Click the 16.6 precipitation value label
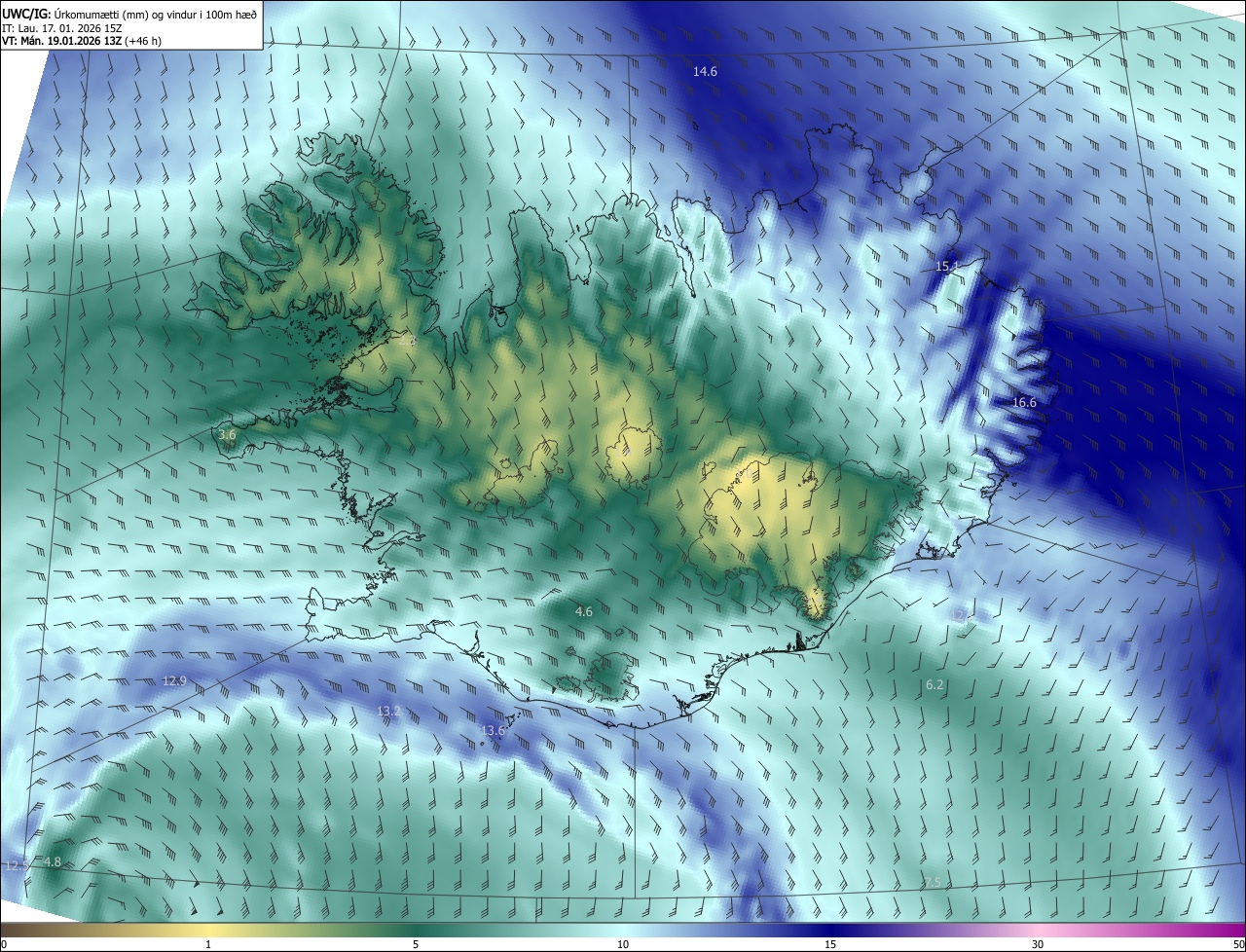This screenshot has width=1246, height=952. click(1024, 402)
